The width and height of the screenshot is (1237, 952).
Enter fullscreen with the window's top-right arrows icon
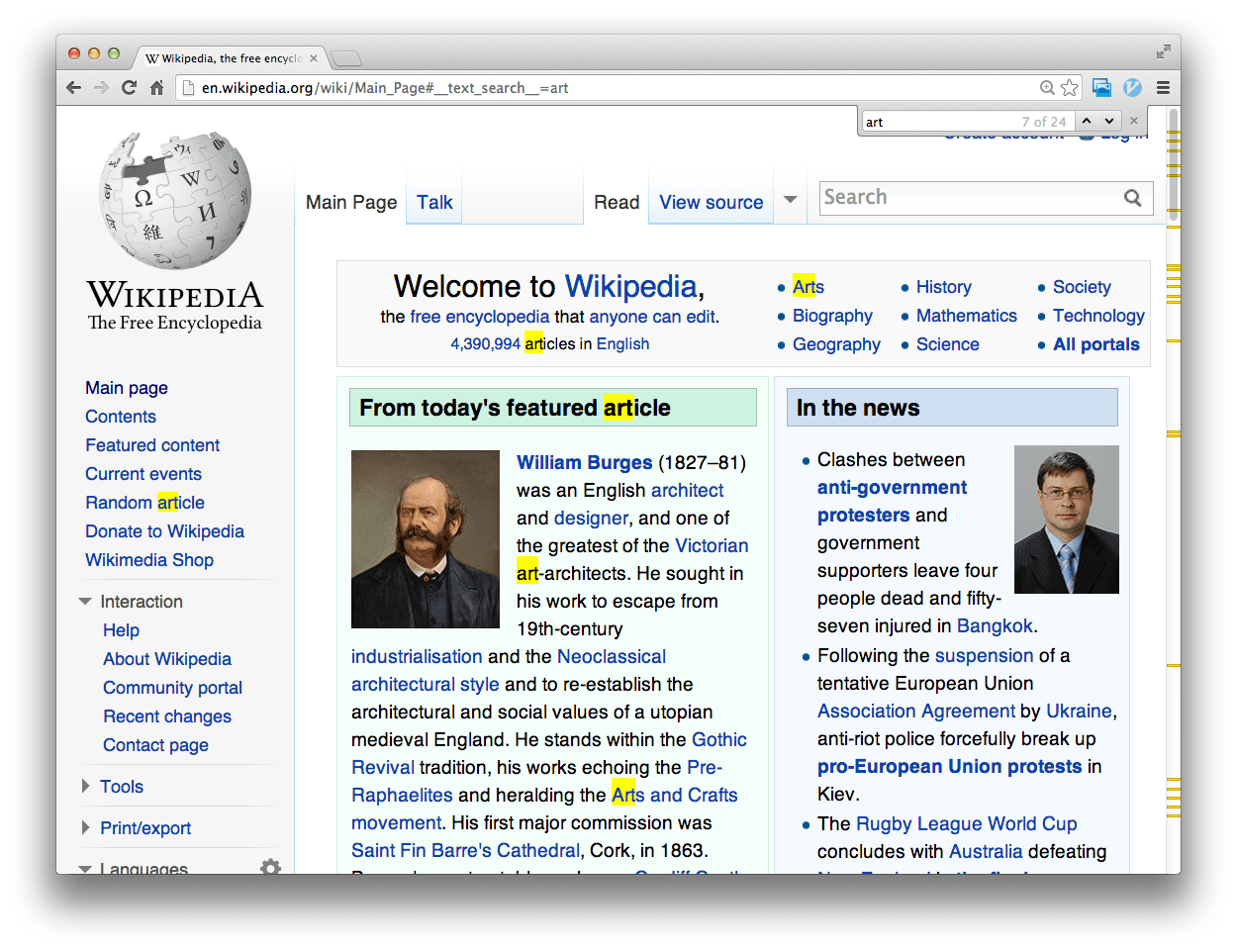(1163, 51)
